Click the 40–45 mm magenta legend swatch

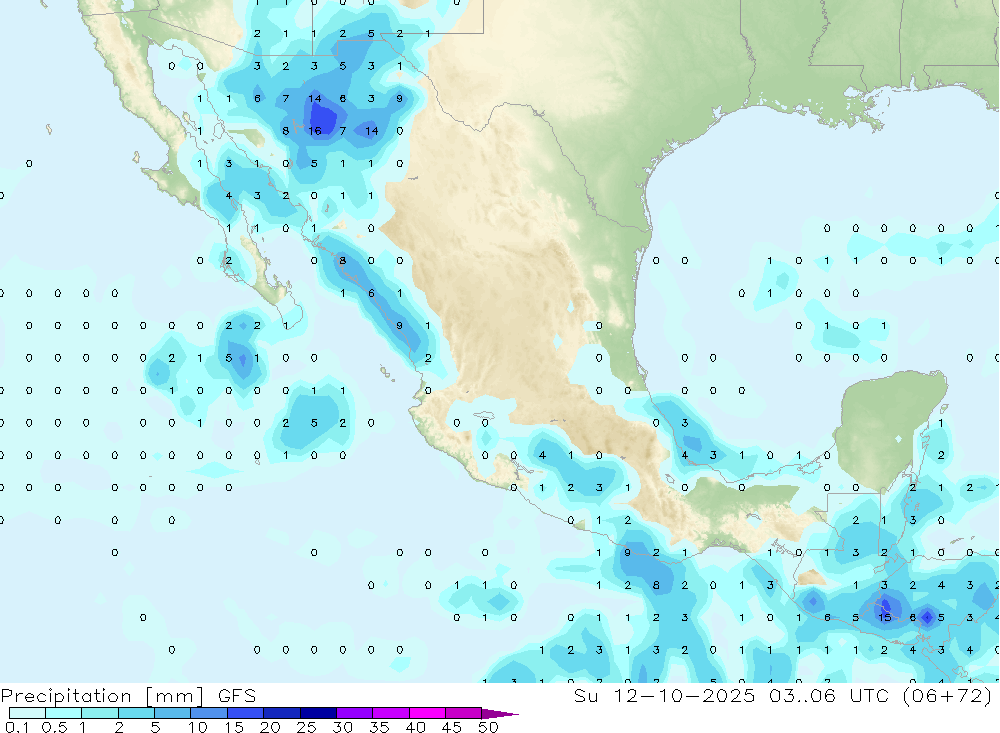tap(427, 713)
